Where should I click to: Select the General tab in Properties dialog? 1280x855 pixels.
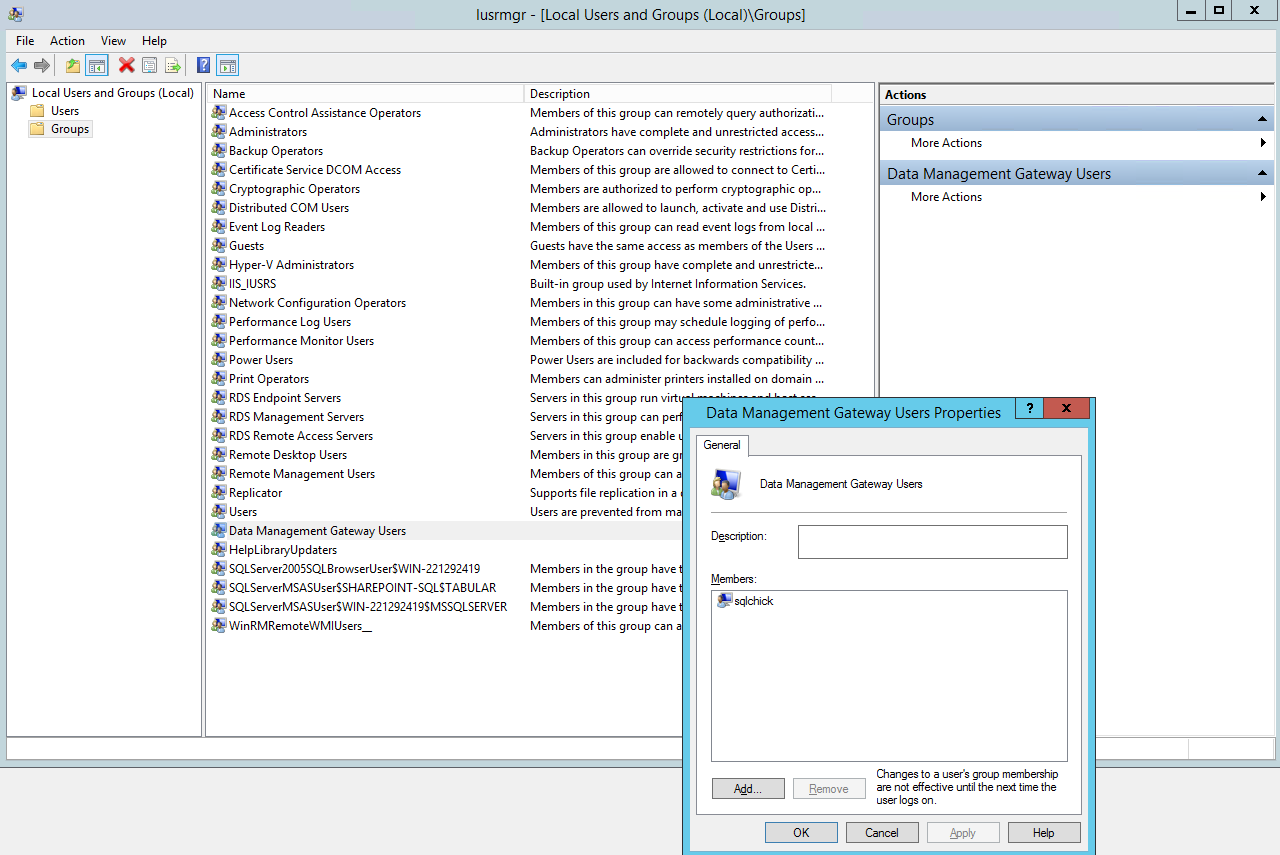722,445
